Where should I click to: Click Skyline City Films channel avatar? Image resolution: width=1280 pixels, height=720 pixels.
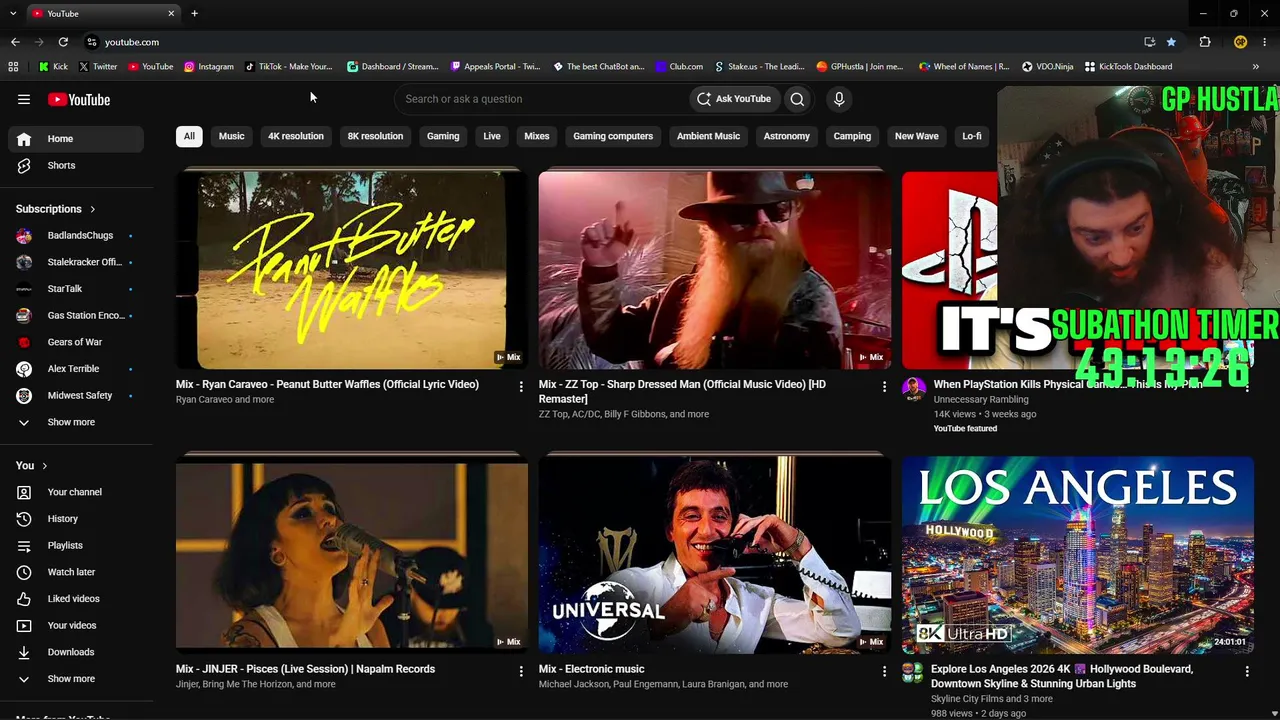coord(913,673)
